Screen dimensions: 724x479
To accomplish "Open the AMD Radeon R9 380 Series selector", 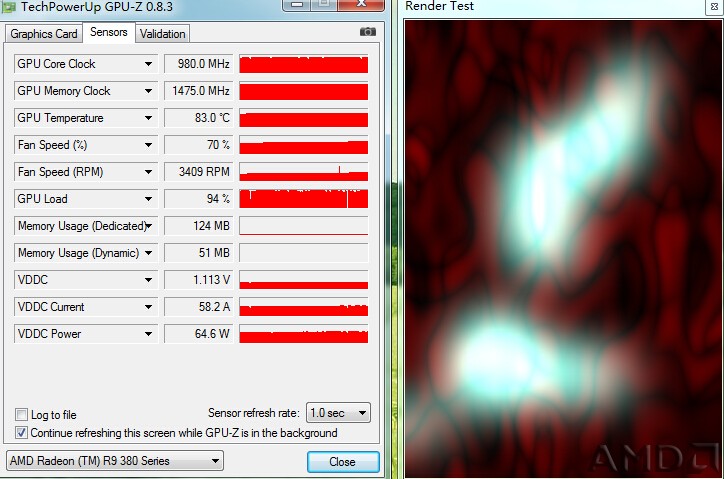I will click(x=115, y=461).
